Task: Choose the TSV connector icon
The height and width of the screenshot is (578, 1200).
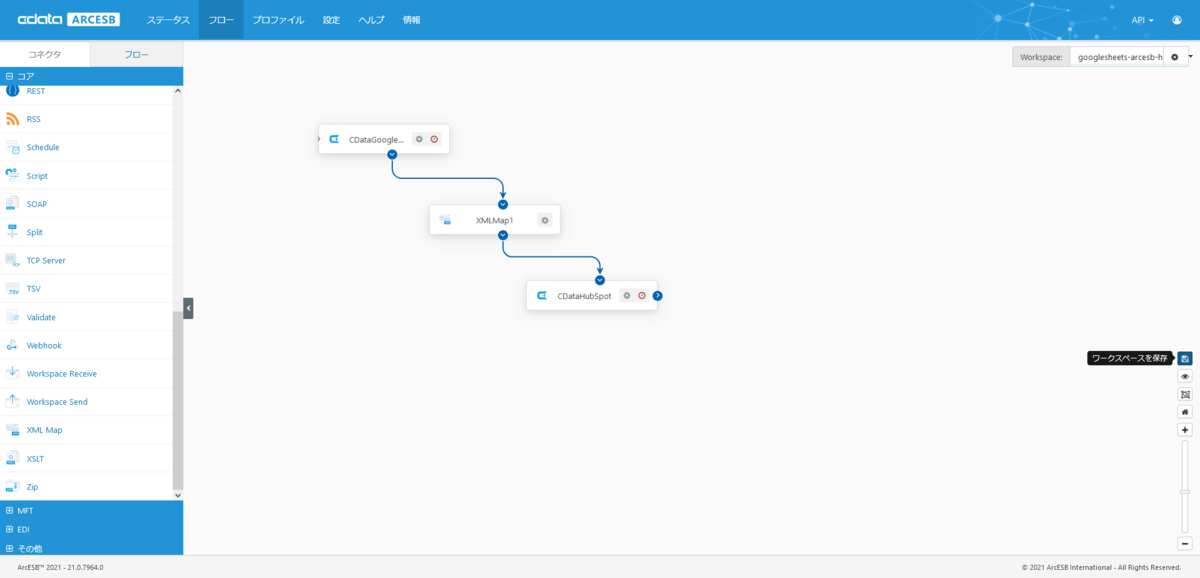Action: [x=13, y=288]
